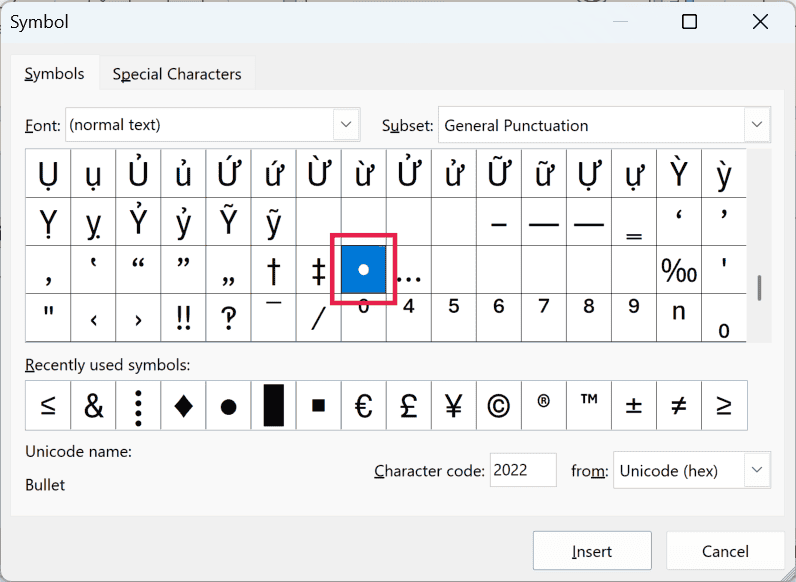Select the euro sign recent symbol
Screen dimensions: 796x582
click(363, 405)
